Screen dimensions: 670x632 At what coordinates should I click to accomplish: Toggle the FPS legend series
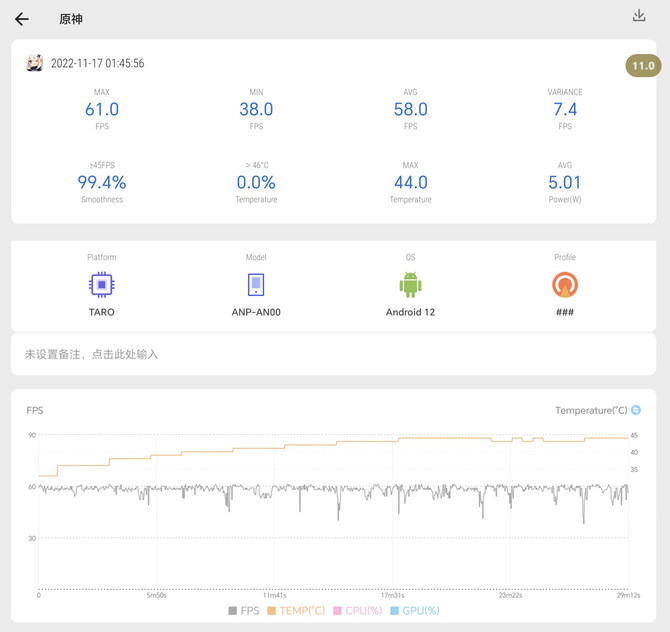click(x=244, y=611)
